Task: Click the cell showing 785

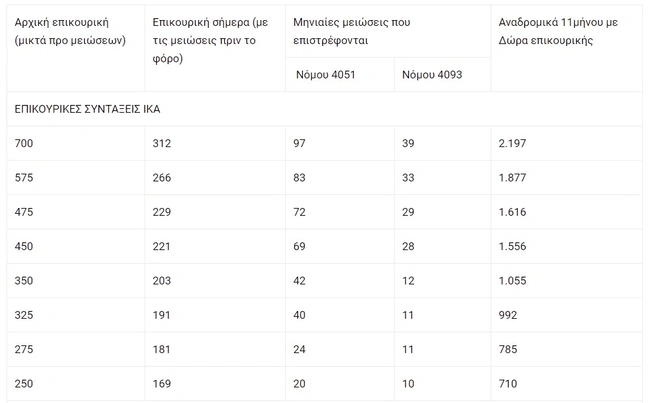Action: click(508, 349)
